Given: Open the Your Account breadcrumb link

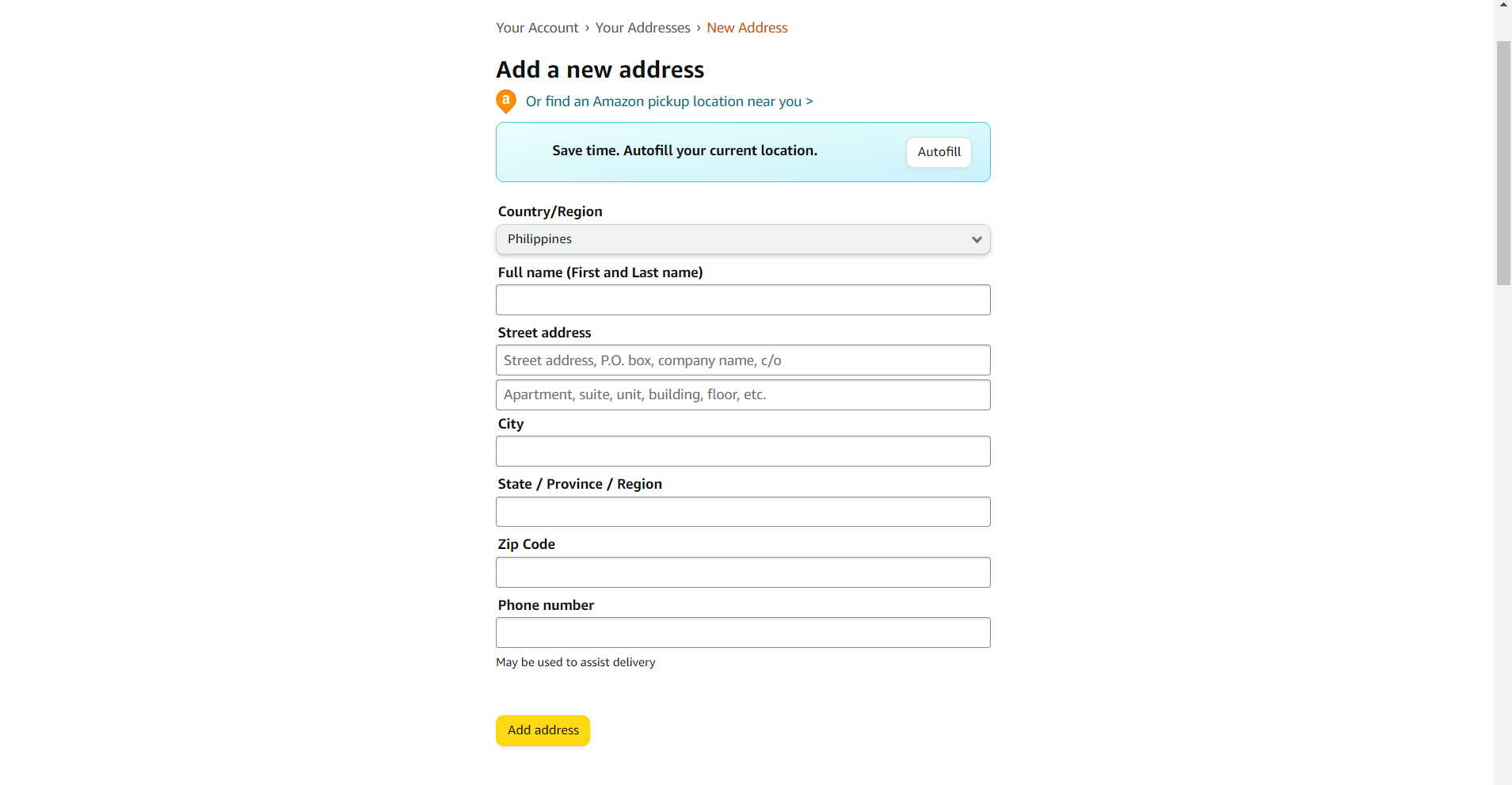Looking at the screenshot, I should point(537,28).
